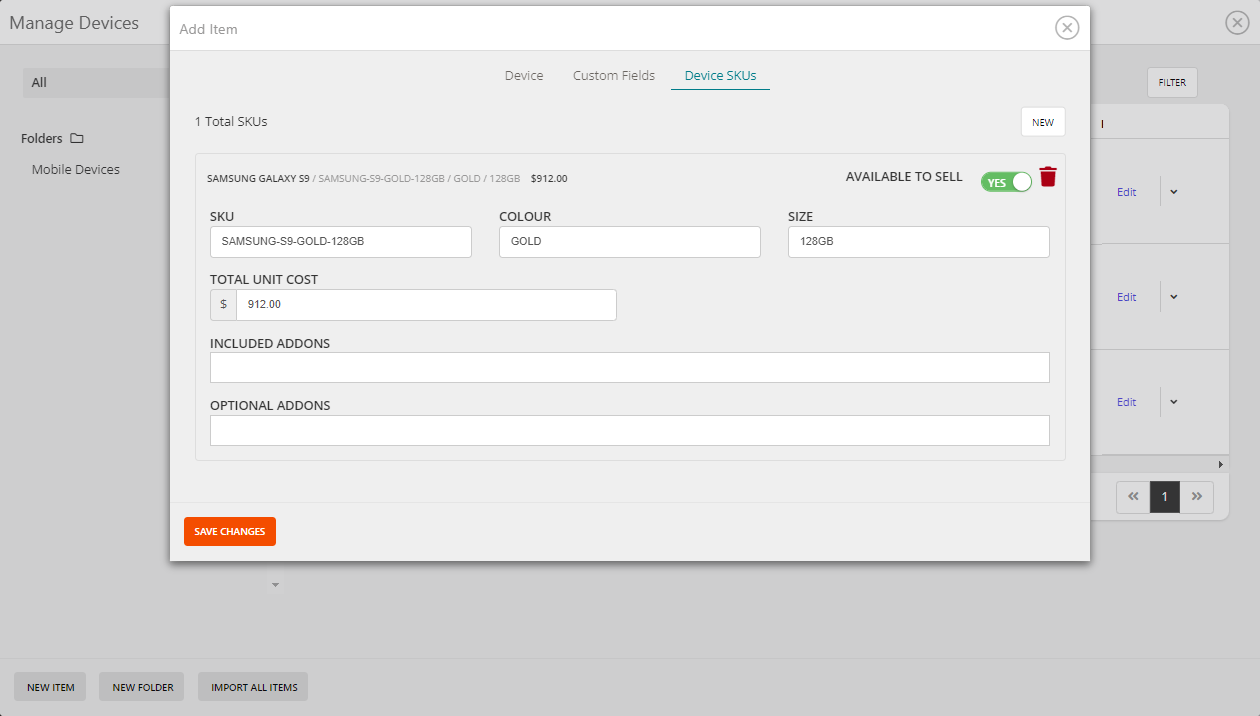Viewport: 1260px width, 716px height.
Task: Add a new SKU with NEW button
Action: coord(1043,122)
